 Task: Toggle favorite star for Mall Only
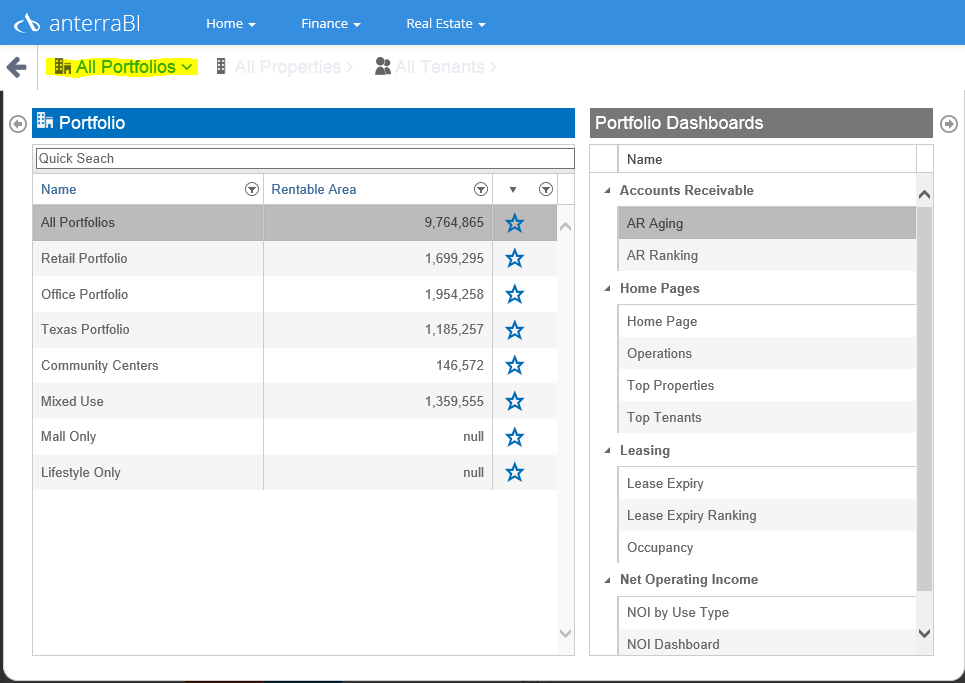coord(515,437)
